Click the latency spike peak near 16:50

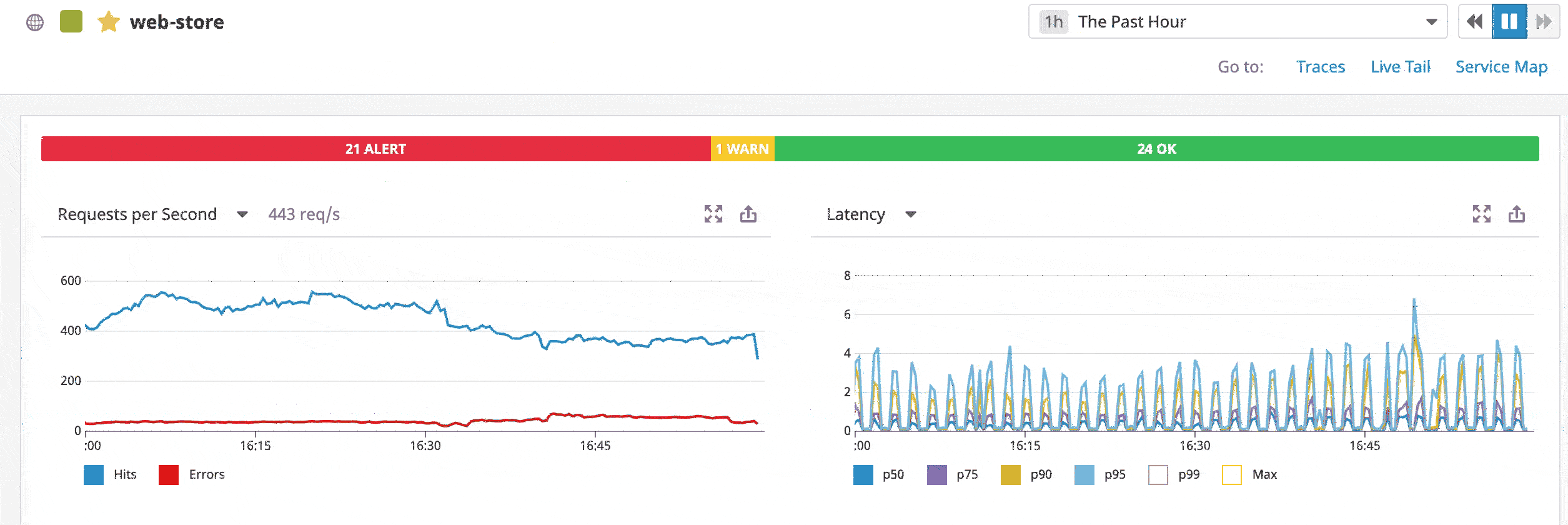click(1414, 301)
